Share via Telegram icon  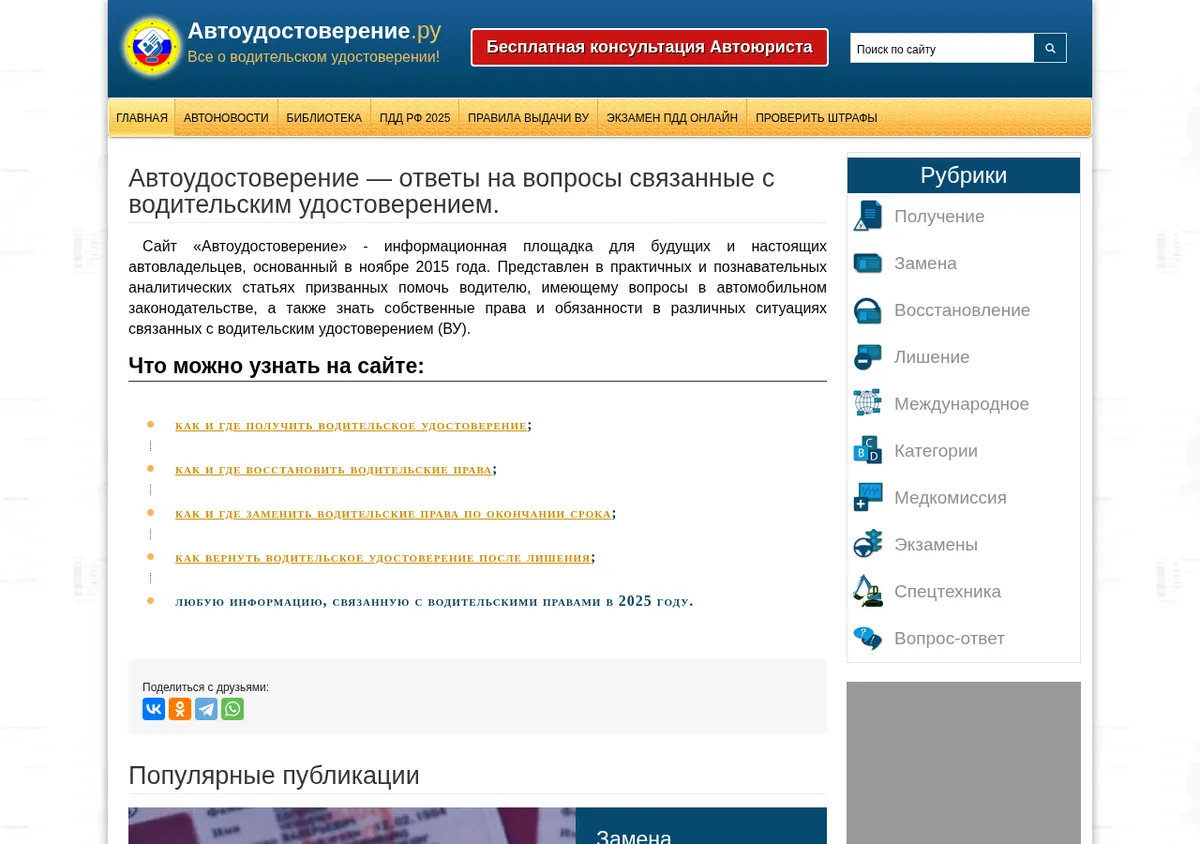click(x=206, y=709)
